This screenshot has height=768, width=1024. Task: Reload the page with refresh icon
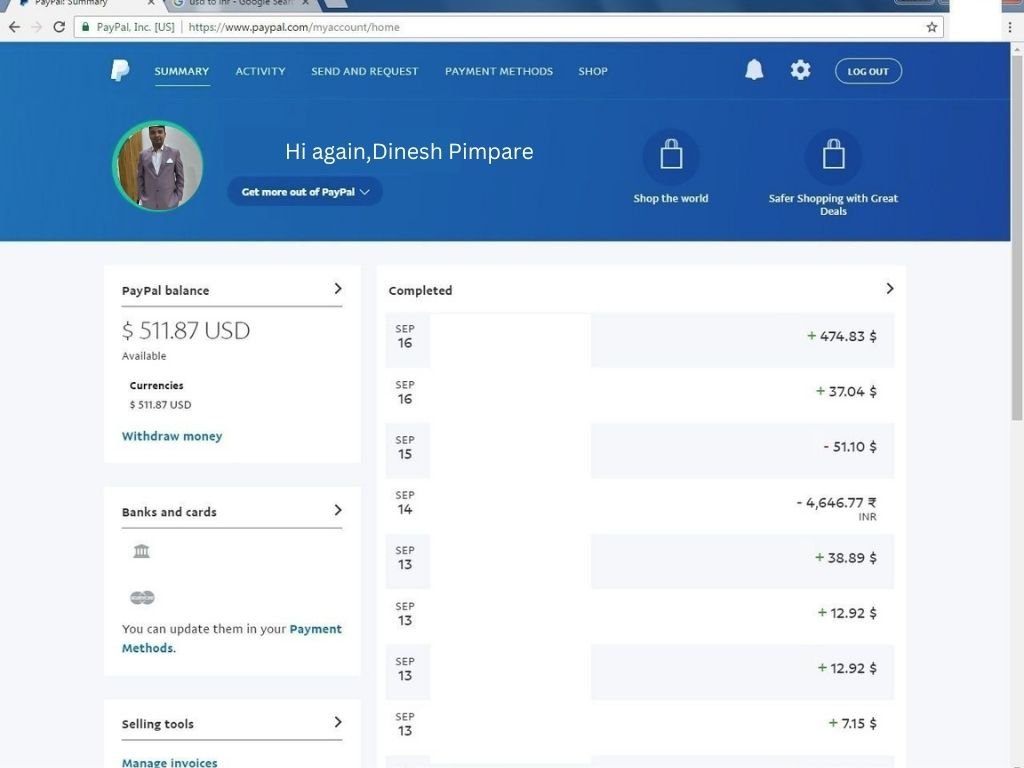[x=59, y=27]
